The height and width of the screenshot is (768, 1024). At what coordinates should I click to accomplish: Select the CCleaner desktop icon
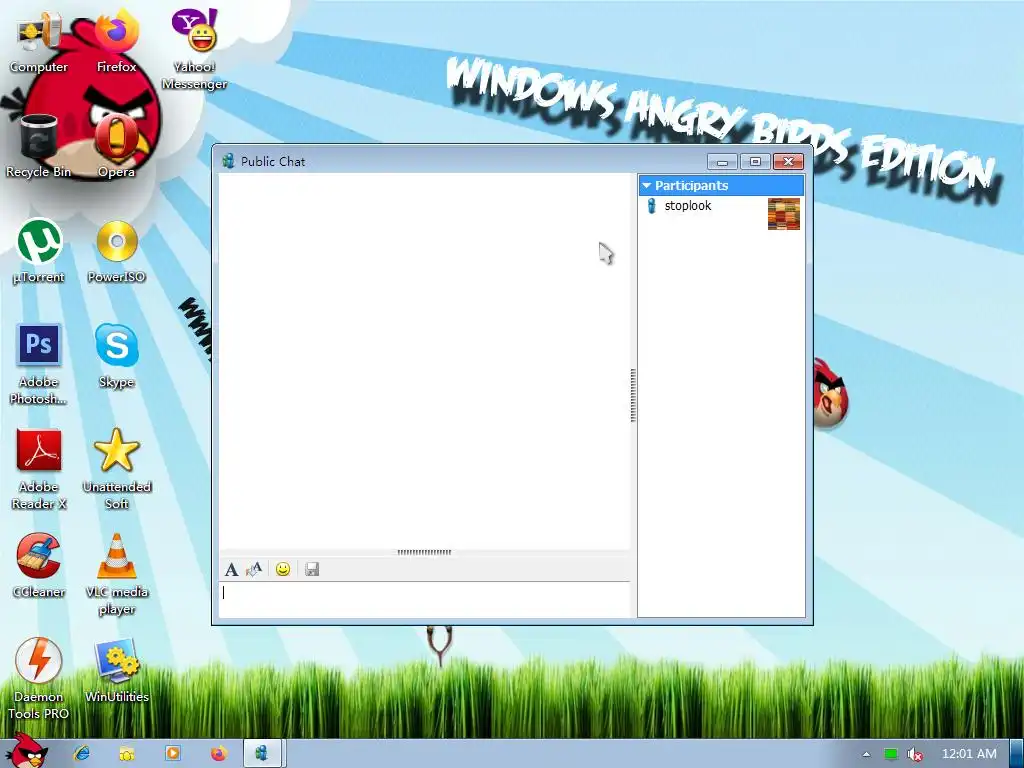(39, 566)
